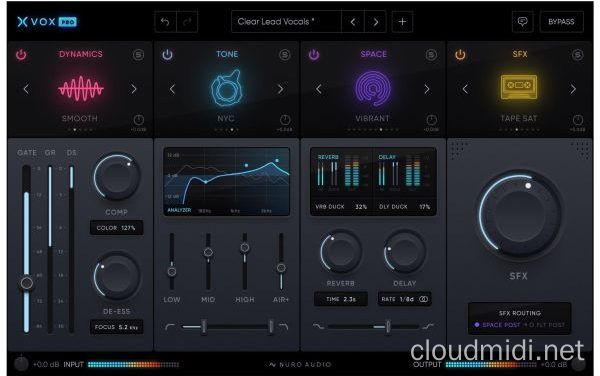The width and height of the screenshot is (600, 376).
Task: Click the SPACE module title
Action: [373, 54]
